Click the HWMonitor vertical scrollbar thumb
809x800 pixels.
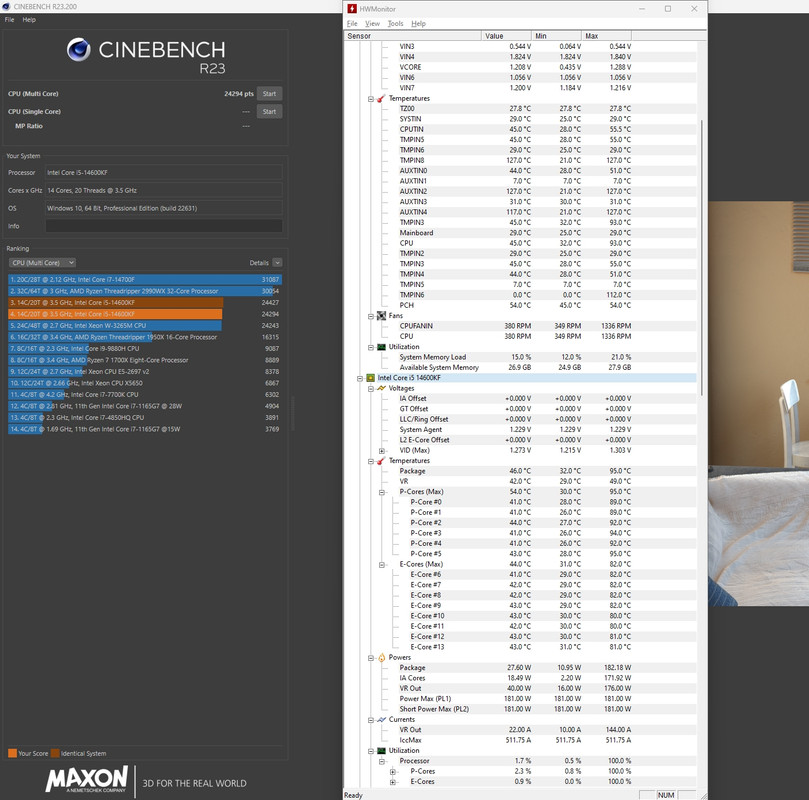click(x=701, y=258)
